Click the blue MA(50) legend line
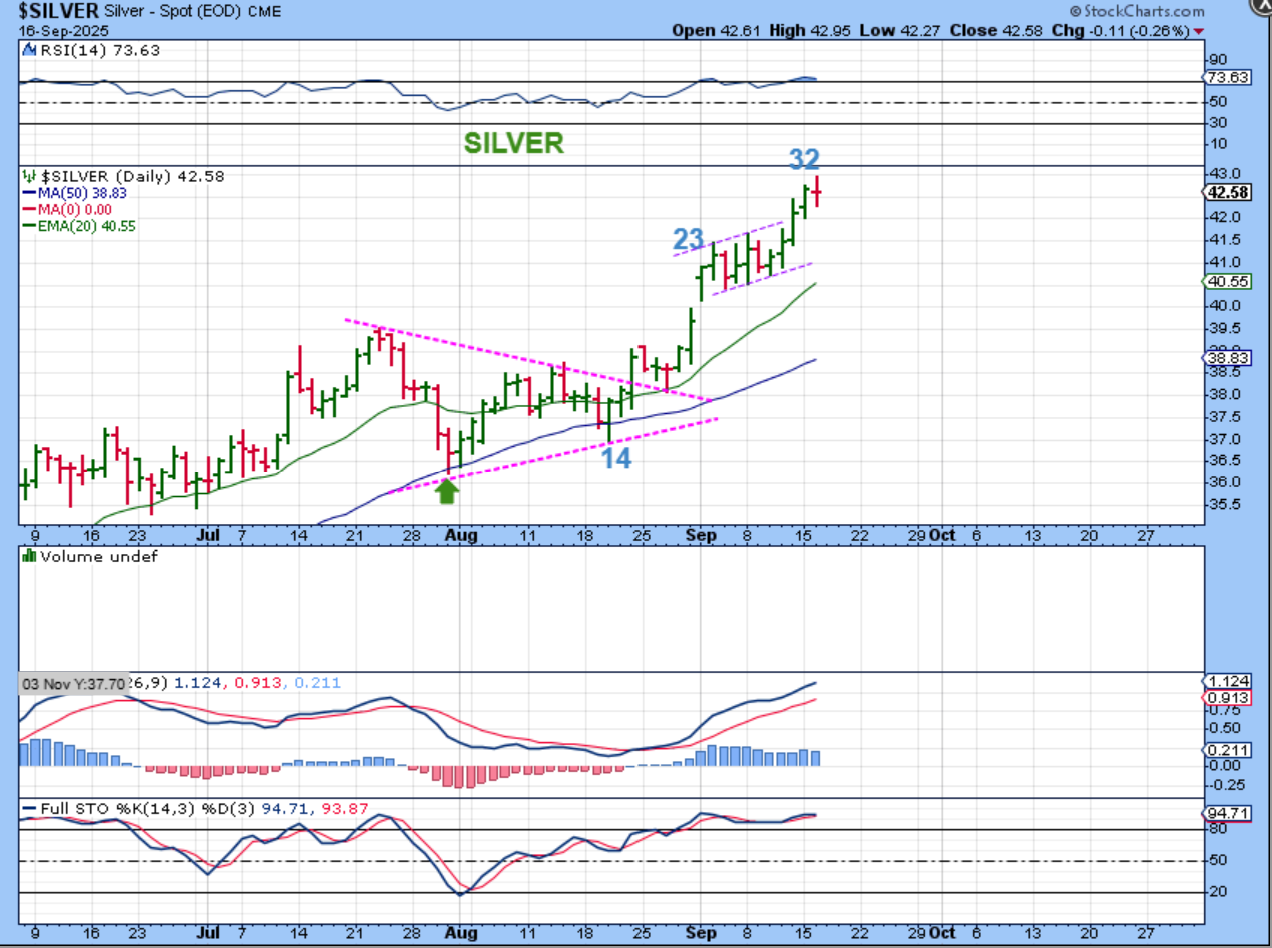1272x948 pixels. [30, 193]
